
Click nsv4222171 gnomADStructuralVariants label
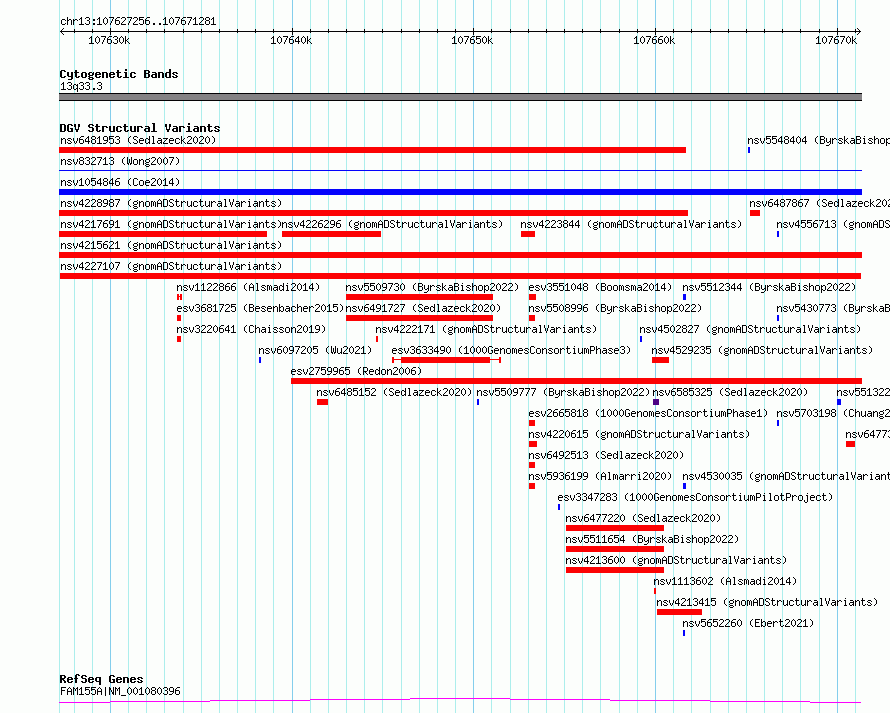tap(486, 329)
